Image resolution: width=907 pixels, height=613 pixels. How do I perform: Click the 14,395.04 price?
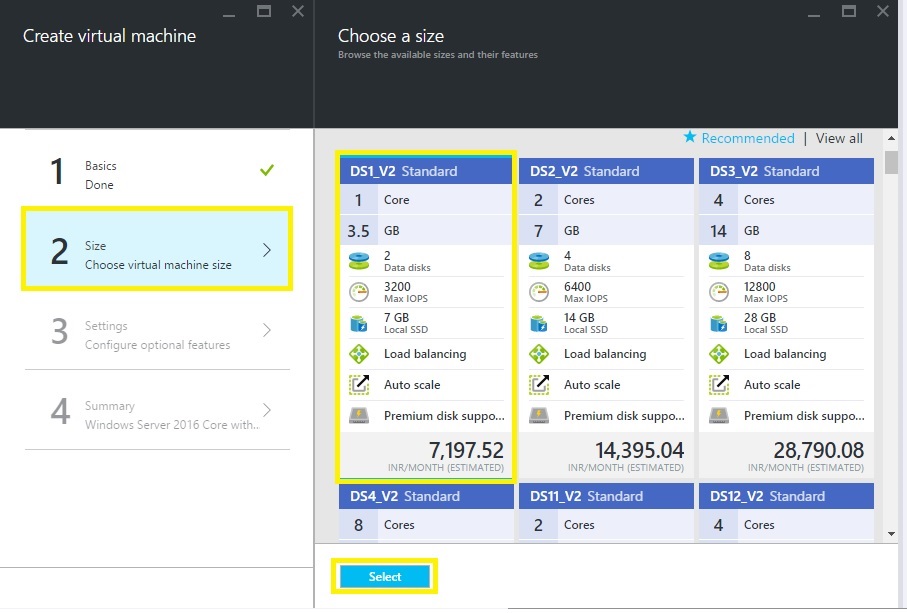coord(640,450)
